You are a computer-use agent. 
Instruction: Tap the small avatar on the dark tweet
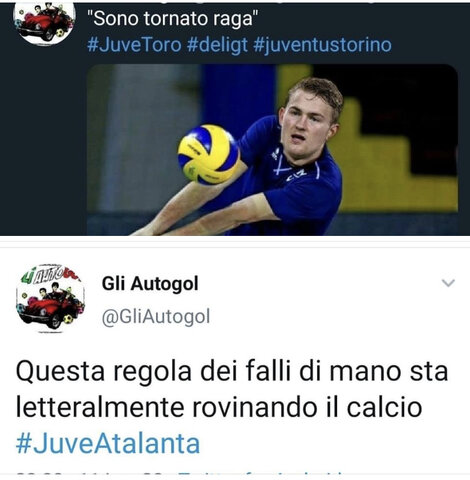pyautogui.click(x=45, y=22)
